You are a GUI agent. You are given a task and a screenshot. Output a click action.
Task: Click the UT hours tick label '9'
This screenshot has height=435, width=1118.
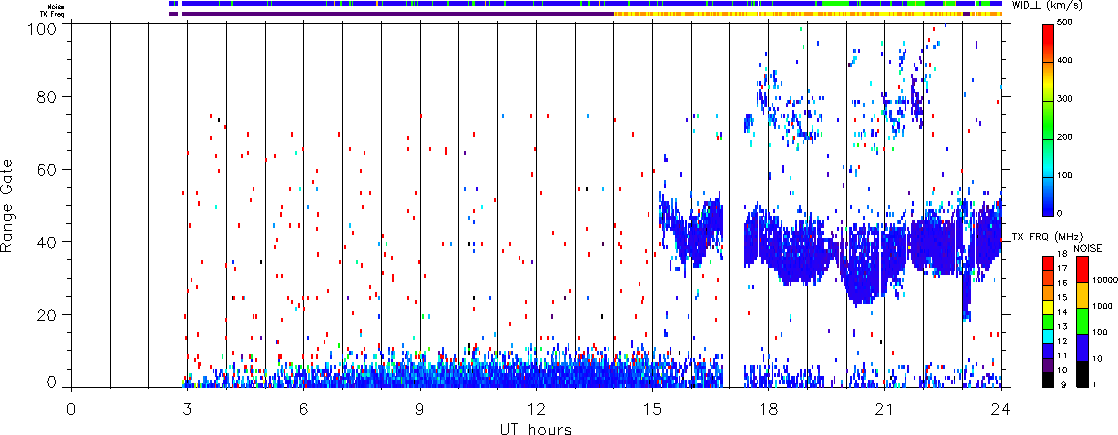(420, 407)
